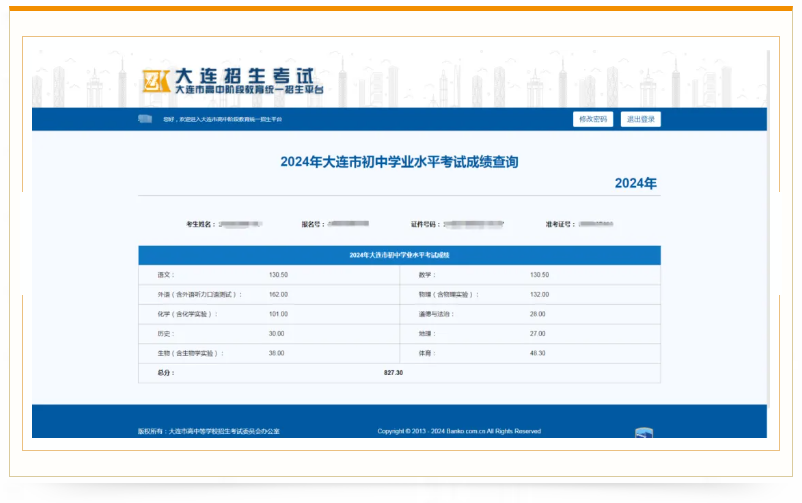Click the 体育 score value 48.30
The height and width of the screenshot is (503, 802).
pos(537,353)
